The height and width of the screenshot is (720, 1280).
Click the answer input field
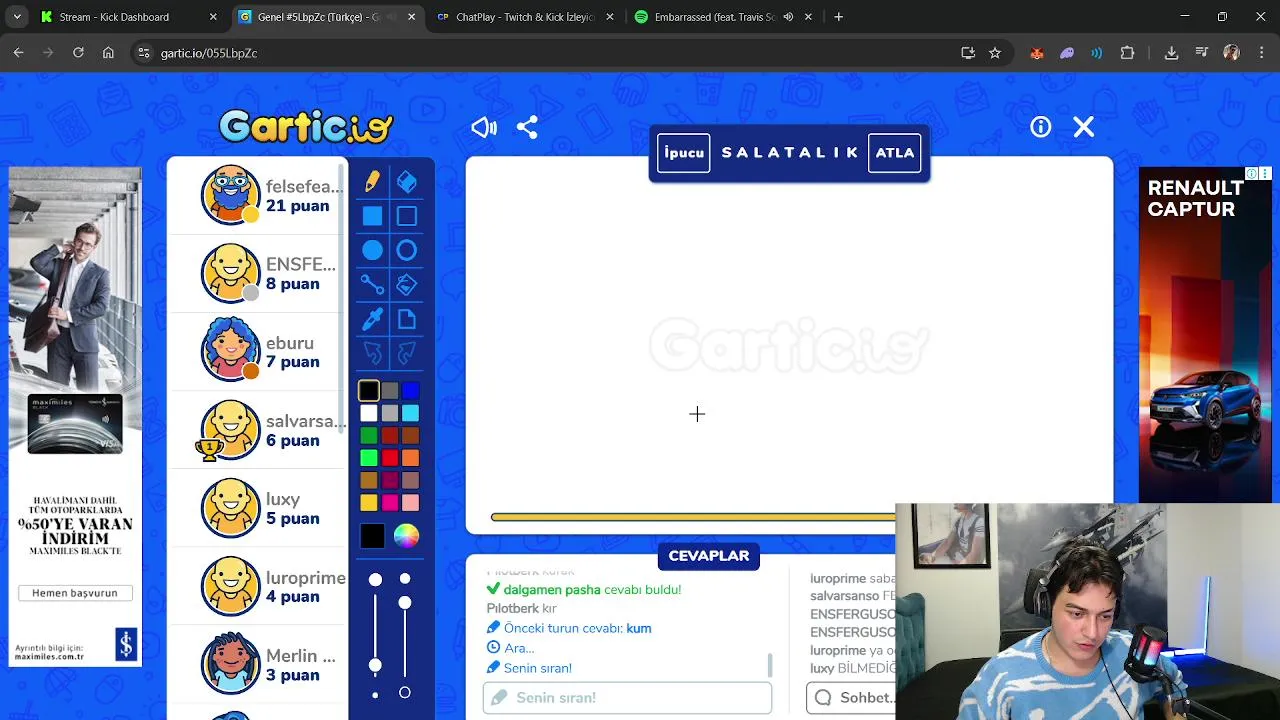coord(627,697)
